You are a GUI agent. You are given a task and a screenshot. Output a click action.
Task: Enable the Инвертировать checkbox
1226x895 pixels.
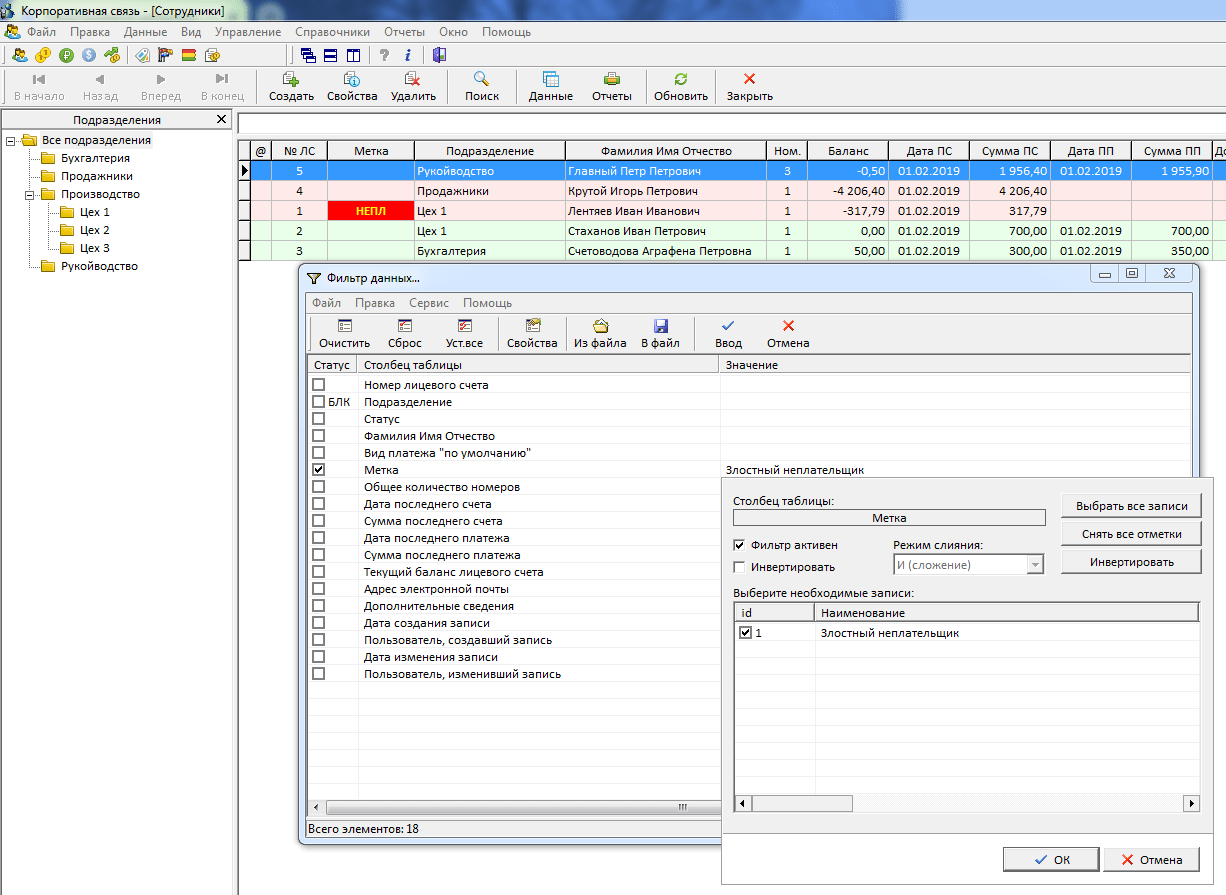739,567
